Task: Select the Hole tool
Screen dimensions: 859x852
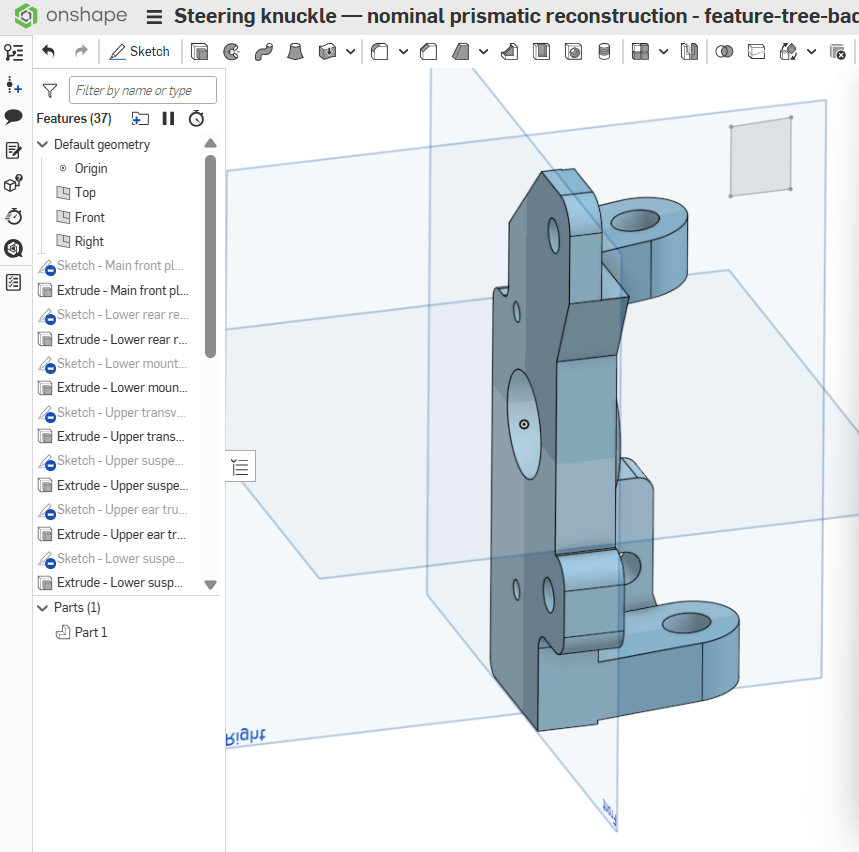Action: (x=574, y=52)
